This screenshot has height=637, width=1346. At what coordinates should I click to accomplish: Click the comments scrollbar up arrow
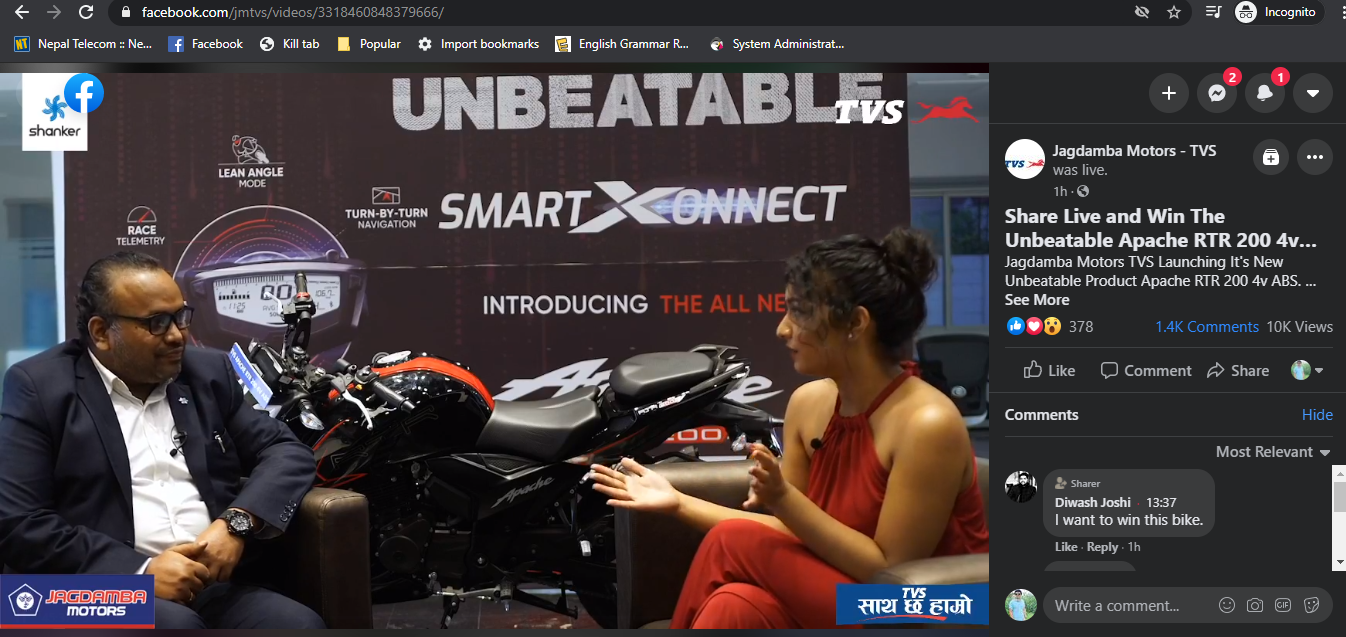pos(1339,472)
